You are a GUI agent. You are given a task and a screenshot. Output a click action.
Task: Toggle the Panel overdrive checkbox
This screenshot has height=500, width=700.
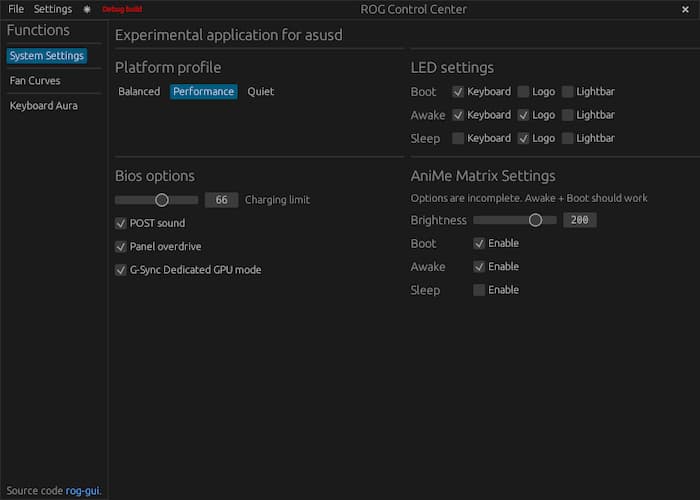[x=121, y=246]
